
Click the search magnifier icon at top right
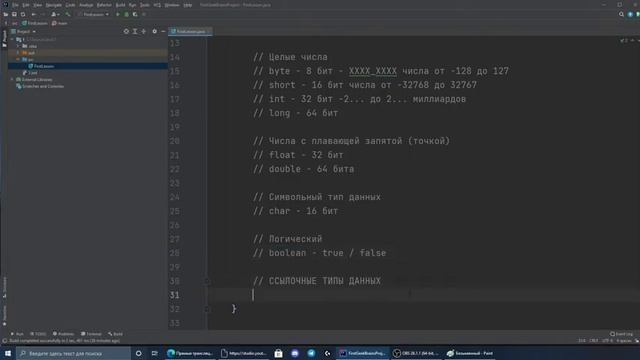[x=621, y=14]
